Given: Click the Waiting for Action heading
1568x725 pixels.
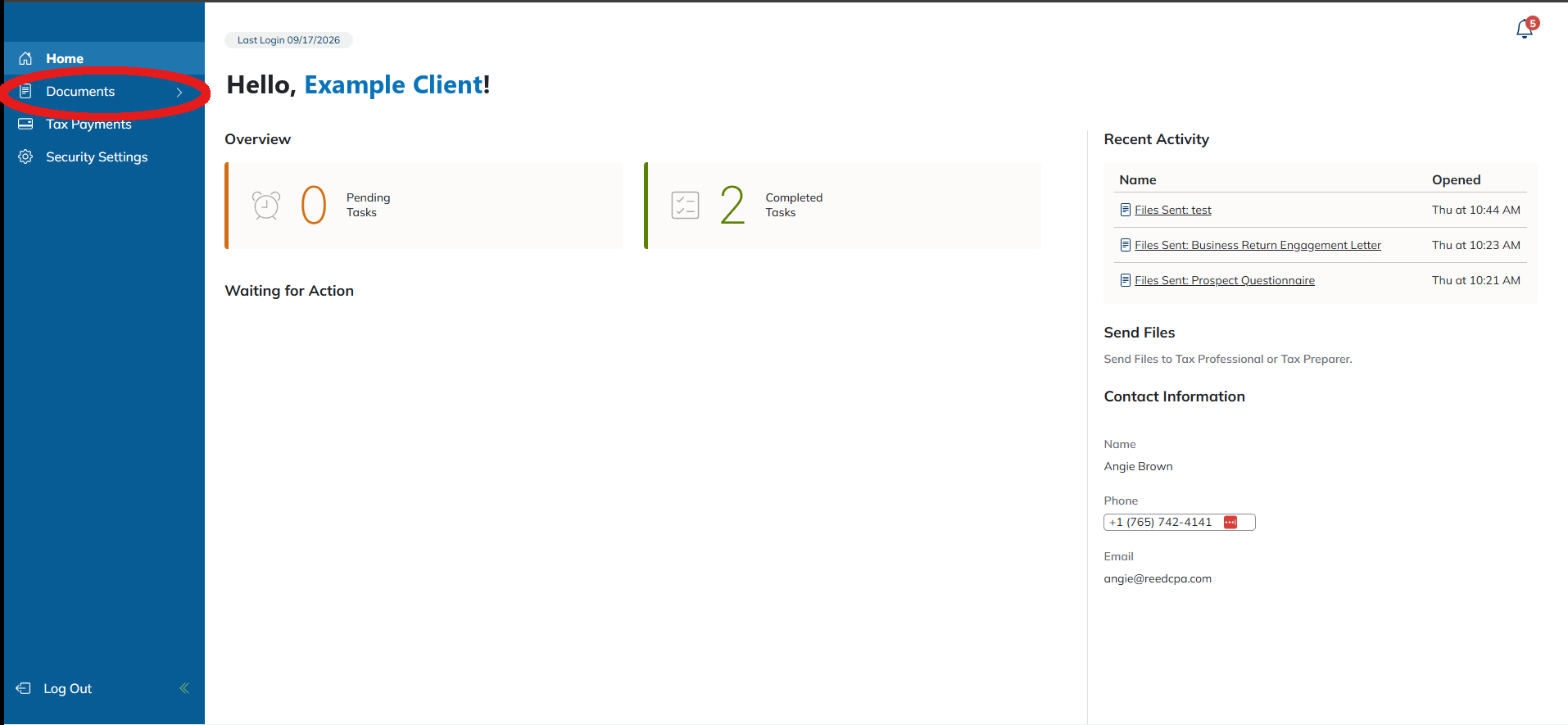Looking at the screenshot, I should click(x=289, y=291).
